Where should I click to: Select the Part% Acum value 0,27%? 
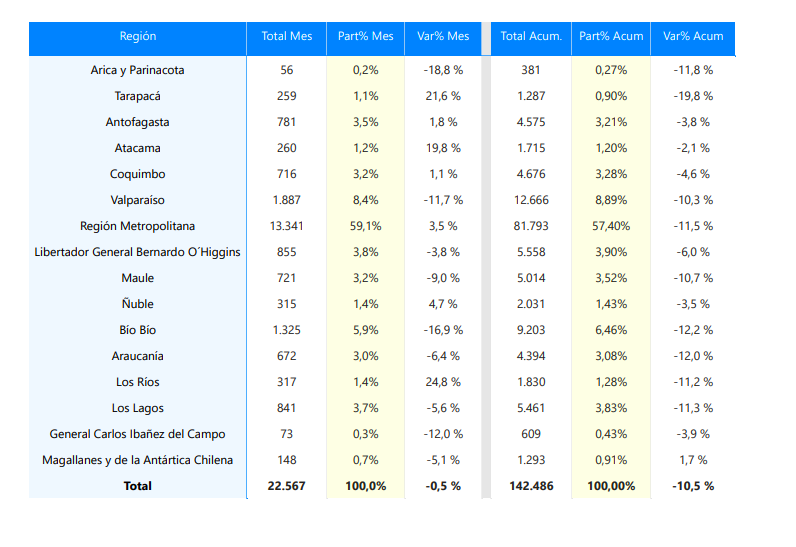(x=611, y=70)
